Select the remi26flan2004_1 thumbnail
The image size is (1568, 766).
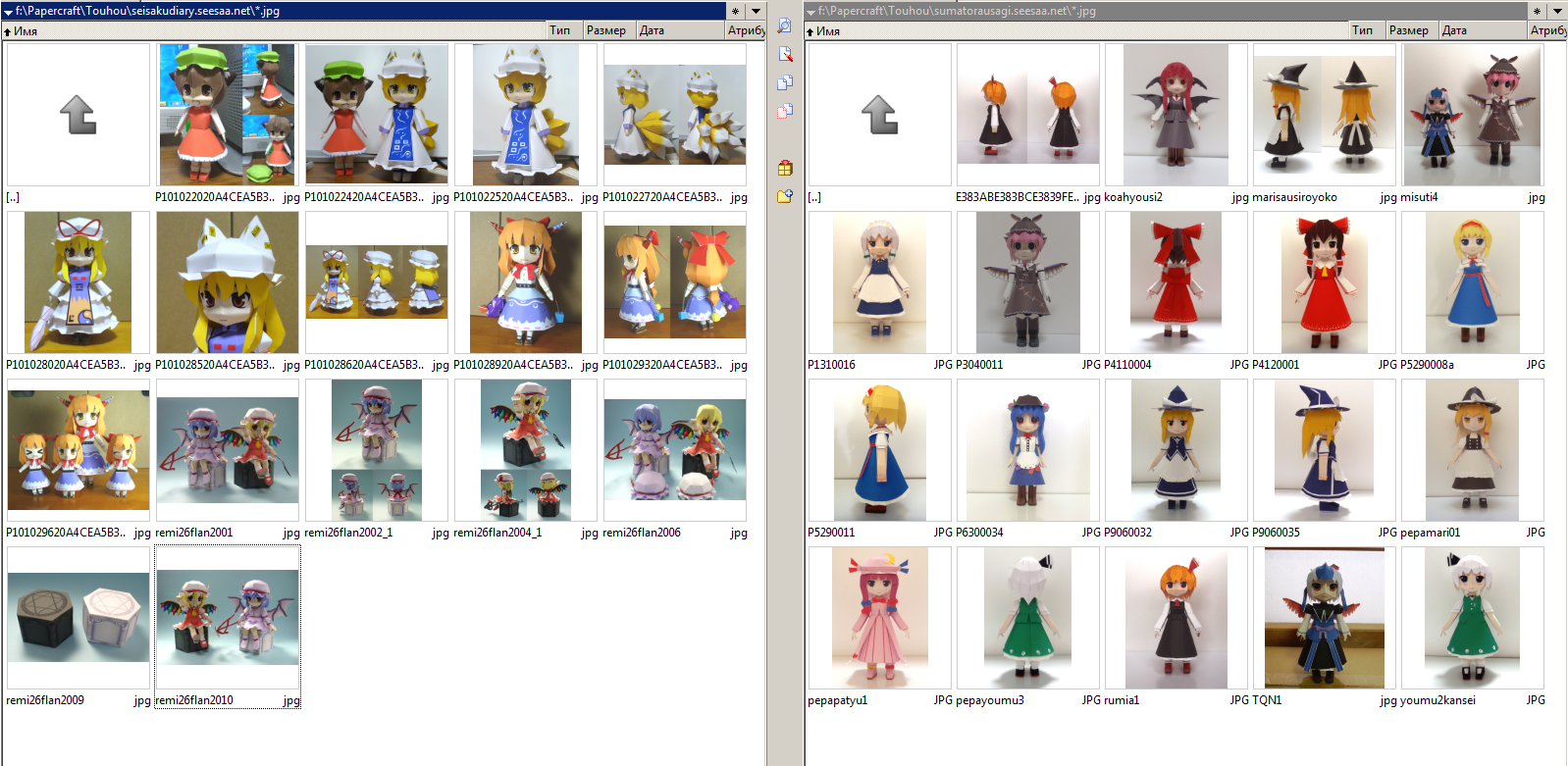point(526,450)
